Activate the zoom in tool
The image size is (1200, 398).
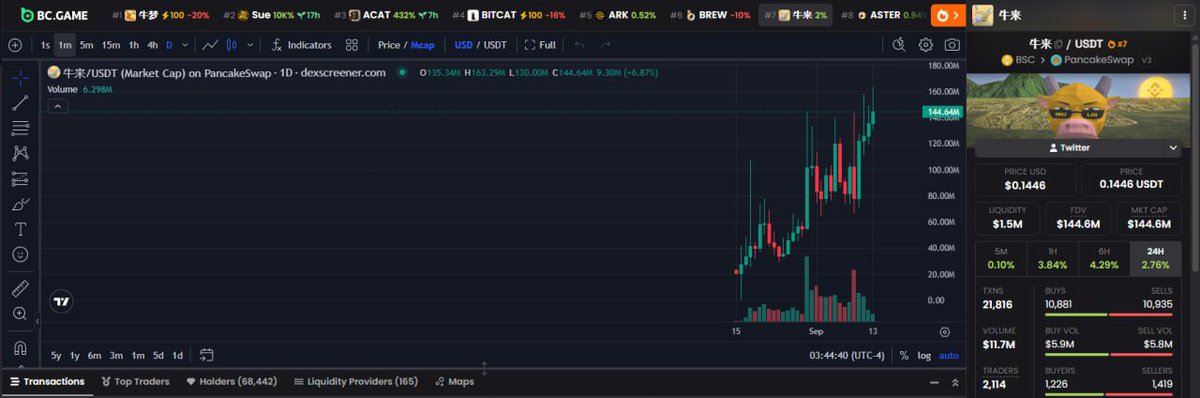tap(19, 314)
